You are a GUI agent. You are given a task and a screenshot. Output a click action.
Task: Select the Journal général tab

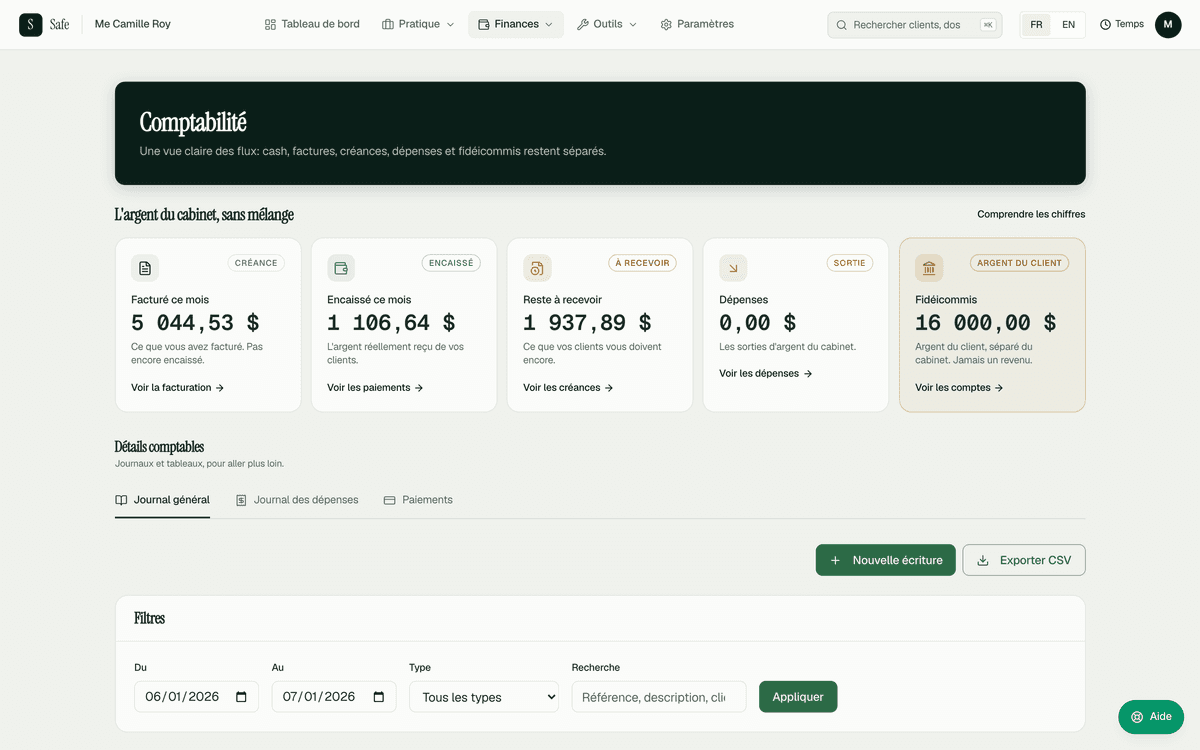coord(162,500)
